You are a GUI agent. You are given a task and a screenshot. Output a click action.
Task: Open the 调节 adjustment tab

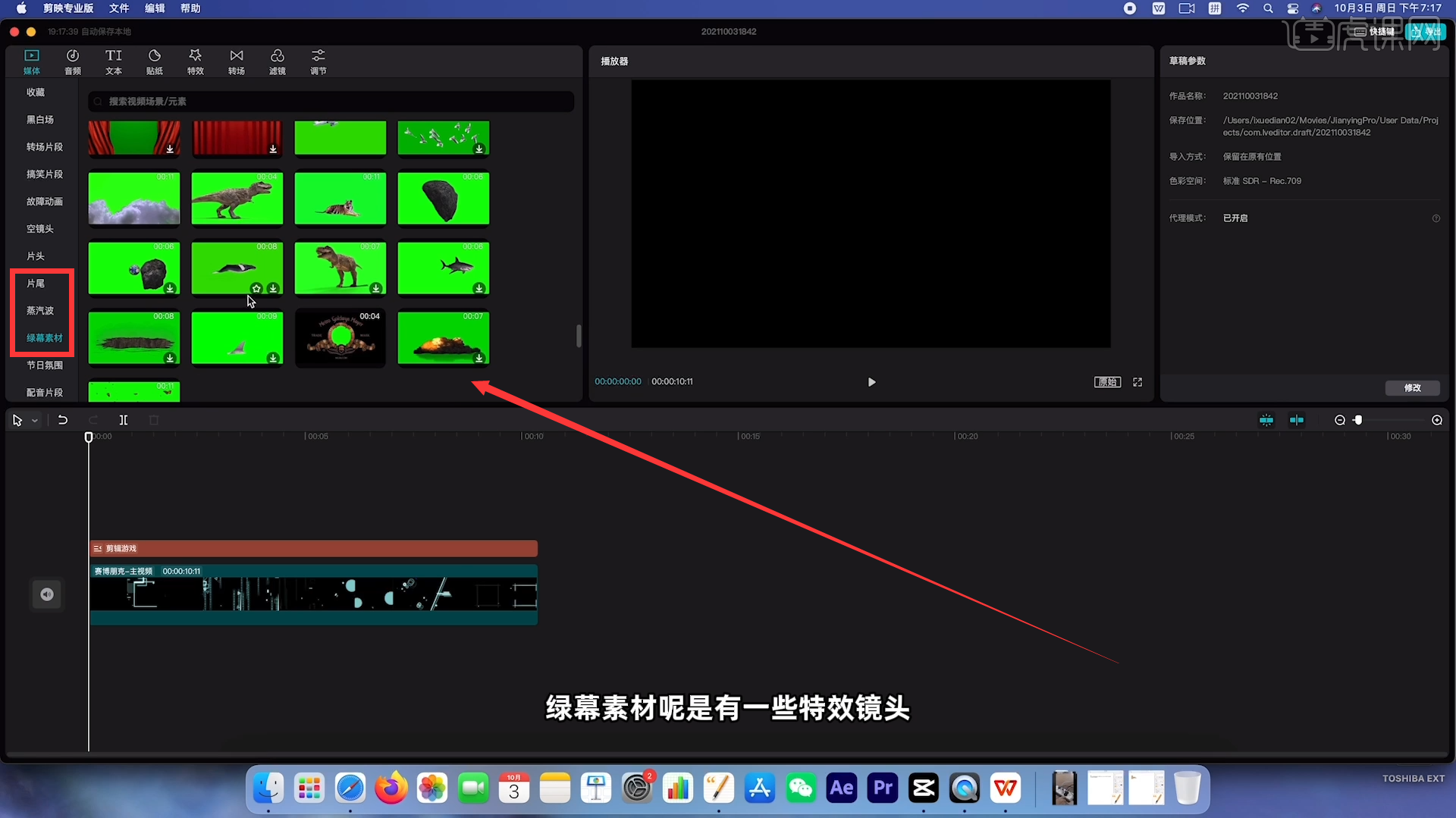318,62
